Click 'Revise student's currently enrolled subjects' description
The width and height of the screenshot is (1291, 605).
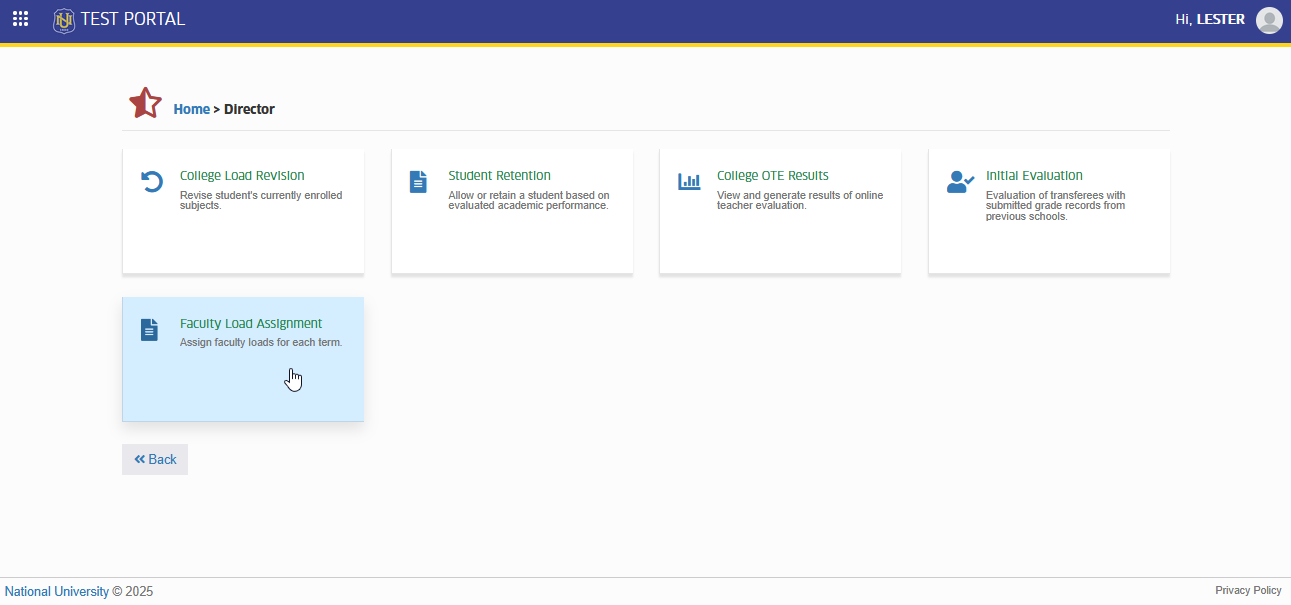261,200
